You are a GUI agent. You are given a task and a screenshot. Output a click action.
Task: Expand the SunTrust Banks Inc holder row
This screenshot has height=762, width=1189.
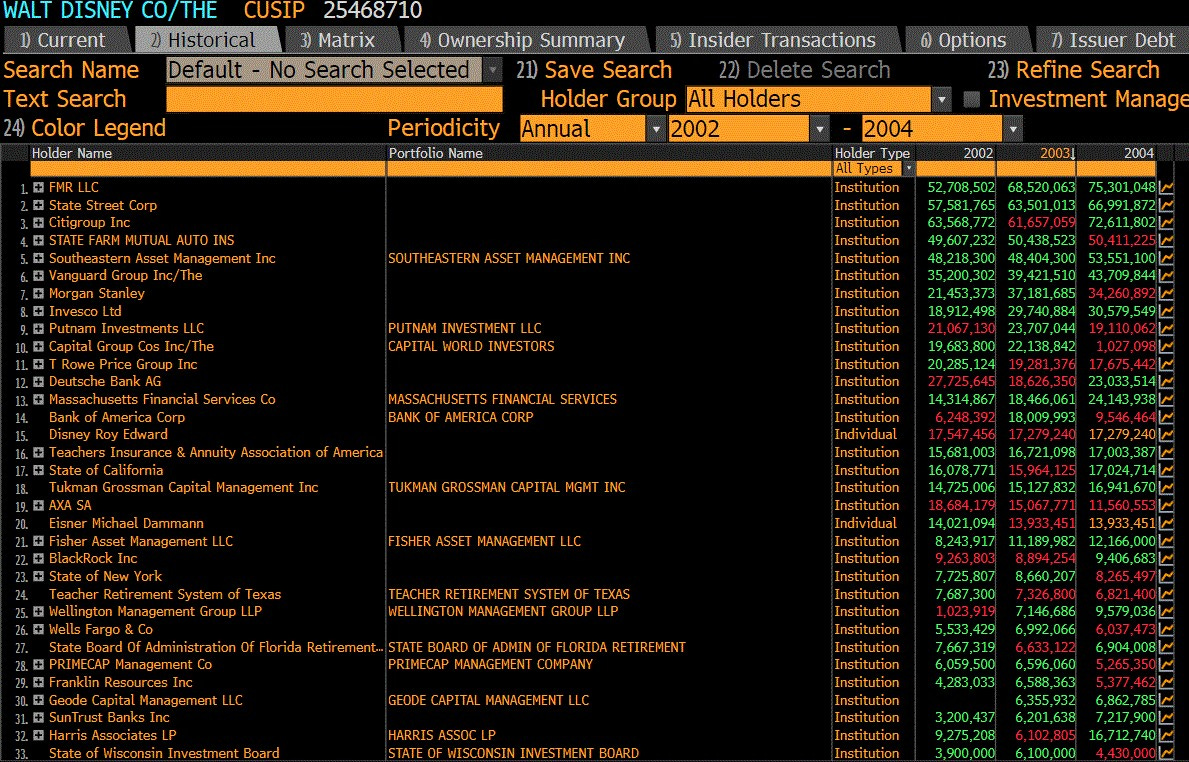[x=38, y=718]
